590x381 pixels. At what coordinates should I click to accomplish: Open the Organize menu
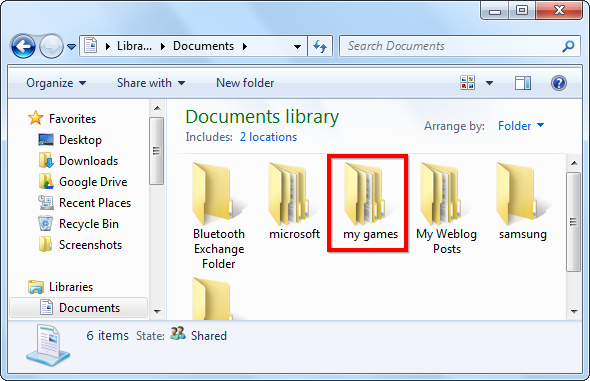pos(56,83)
